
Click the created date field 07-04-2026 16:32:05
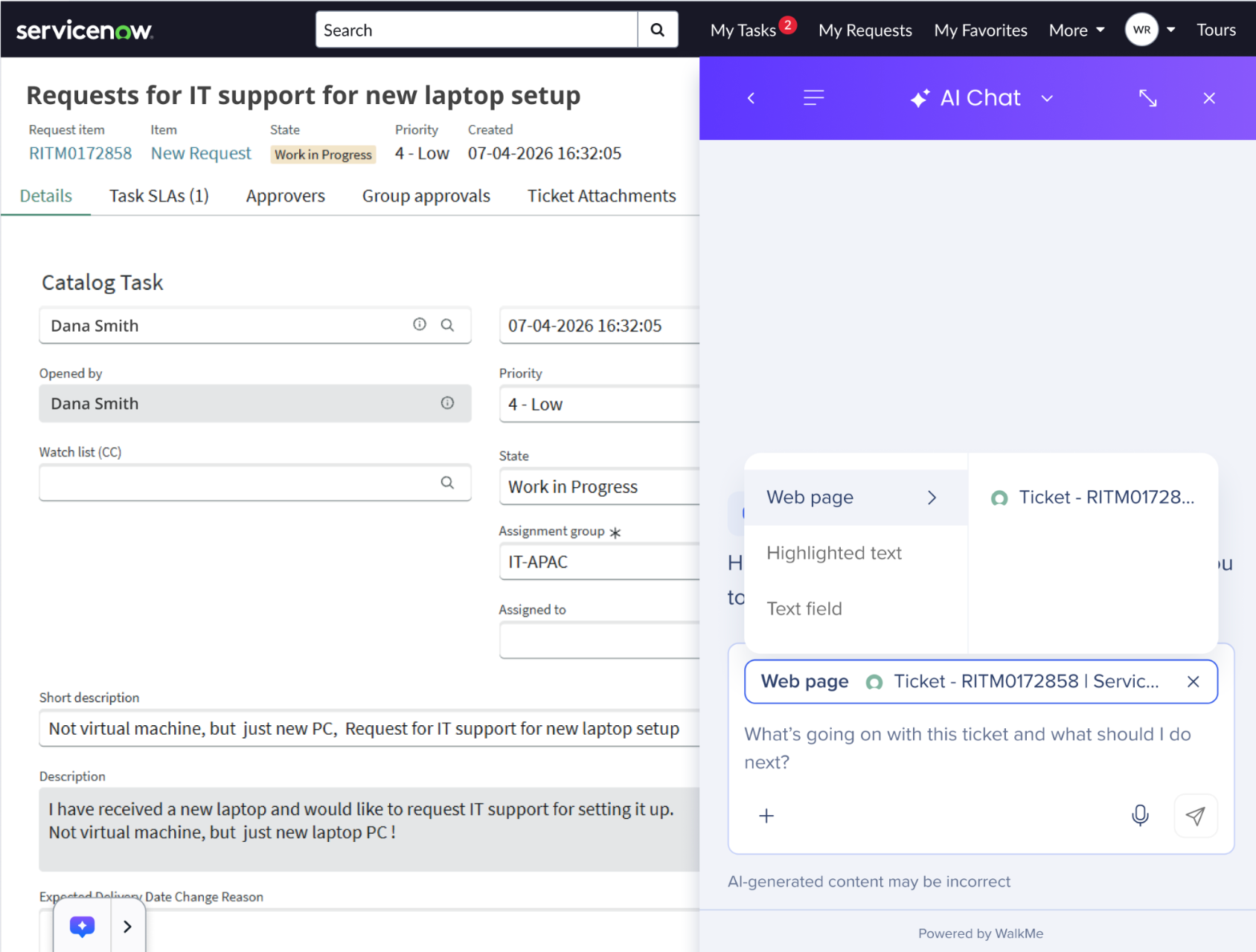click(600, 326)
